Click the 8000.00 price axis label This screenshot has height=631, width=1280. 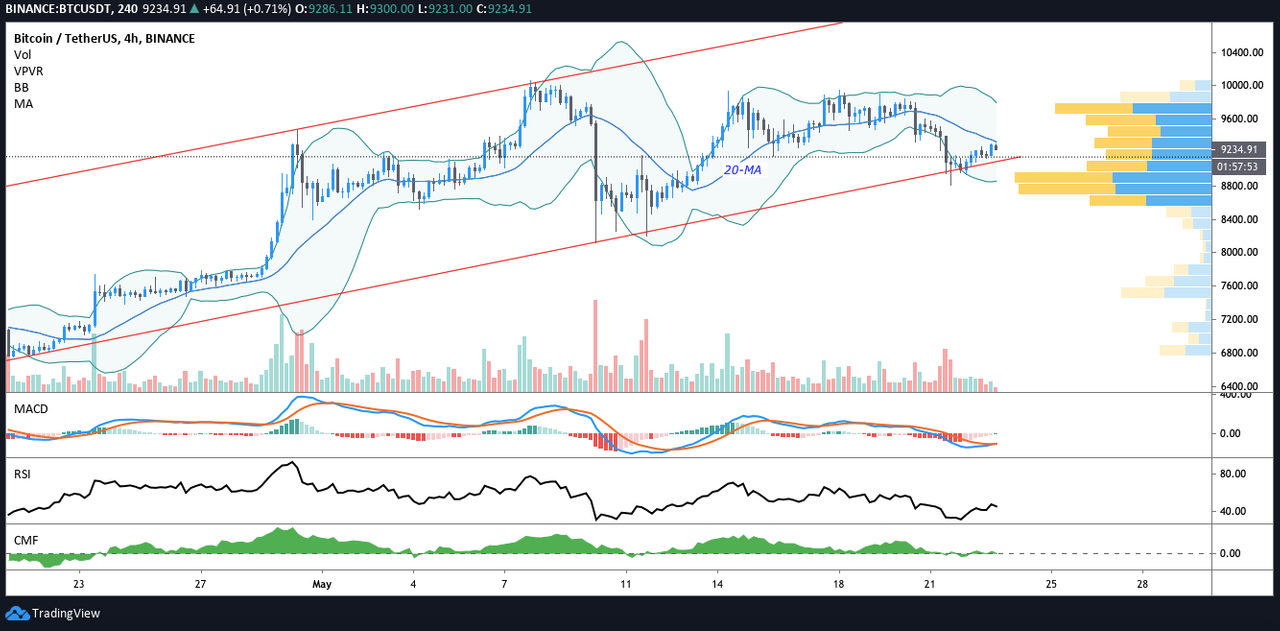1241,252
